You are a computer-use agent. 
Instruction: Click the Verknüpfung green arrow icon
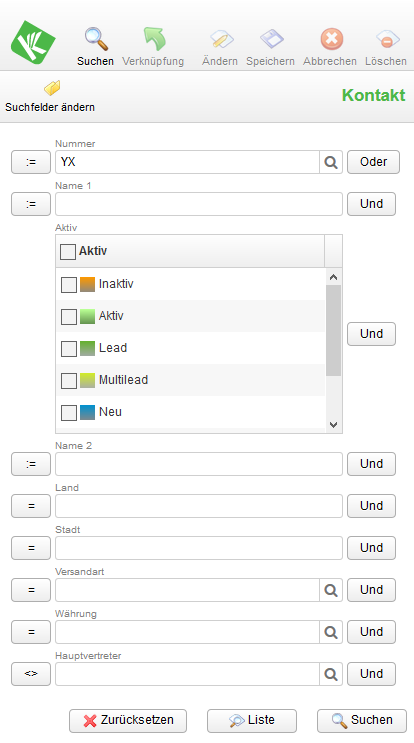pyautogui.click(x=154, y=39)
